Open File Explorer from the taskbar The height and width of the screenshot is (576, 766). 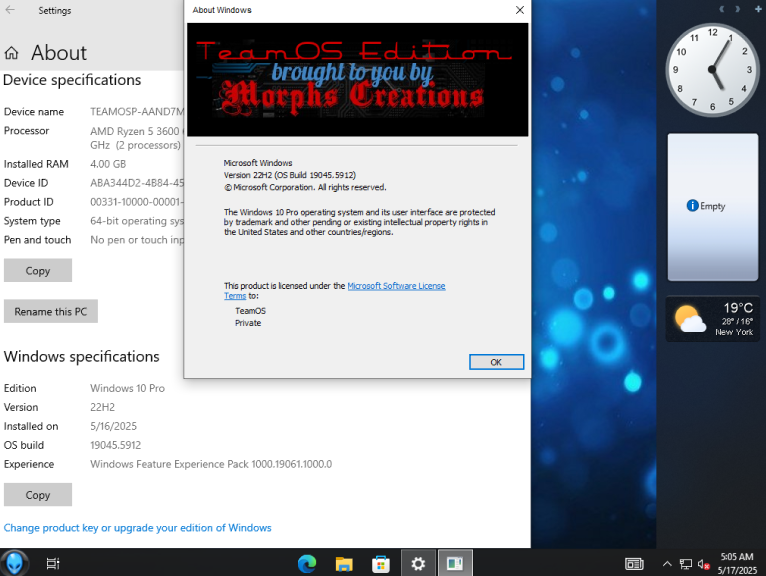344,564
